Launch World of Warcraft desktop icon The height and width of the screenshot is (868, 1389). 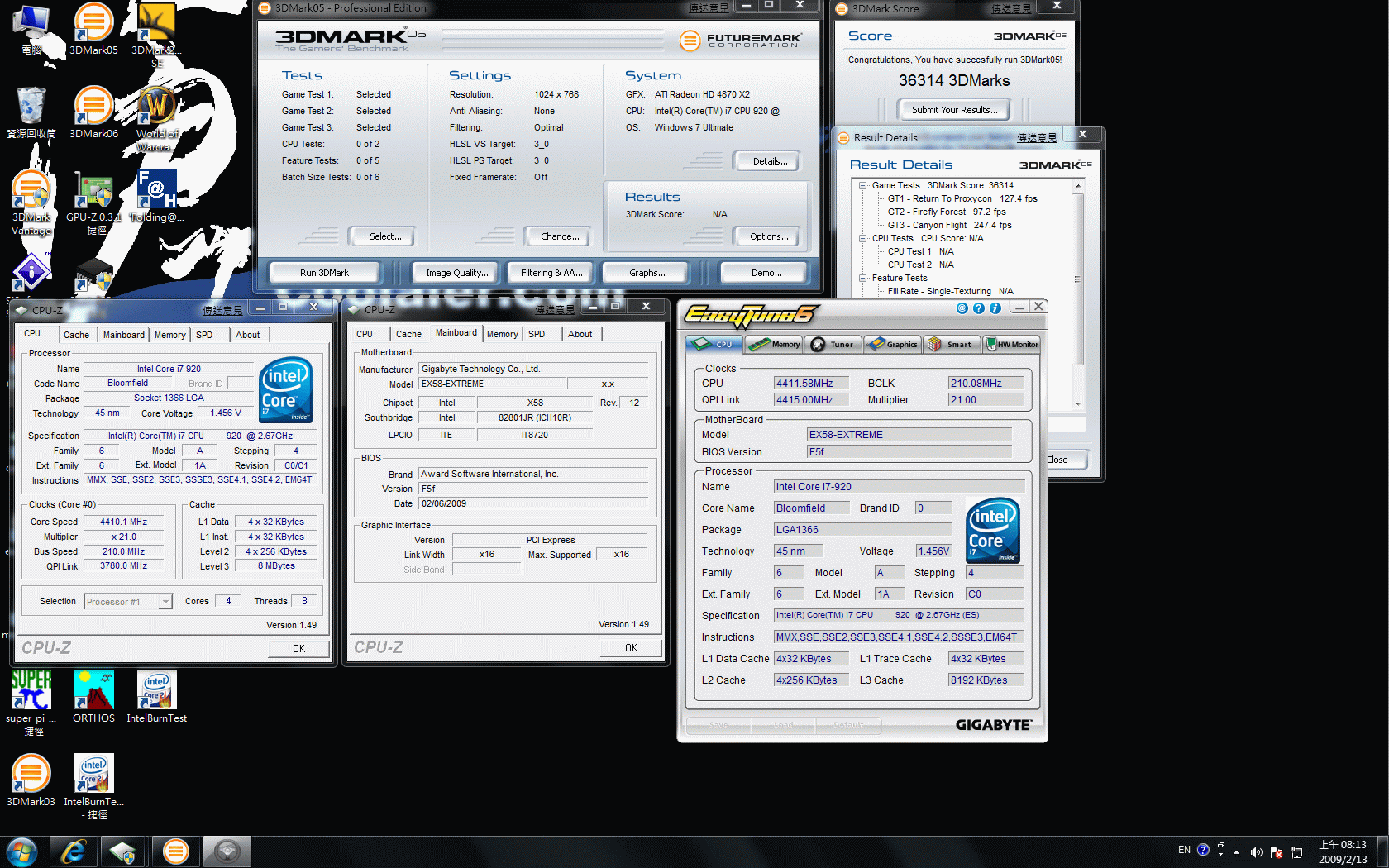[155, 119]
